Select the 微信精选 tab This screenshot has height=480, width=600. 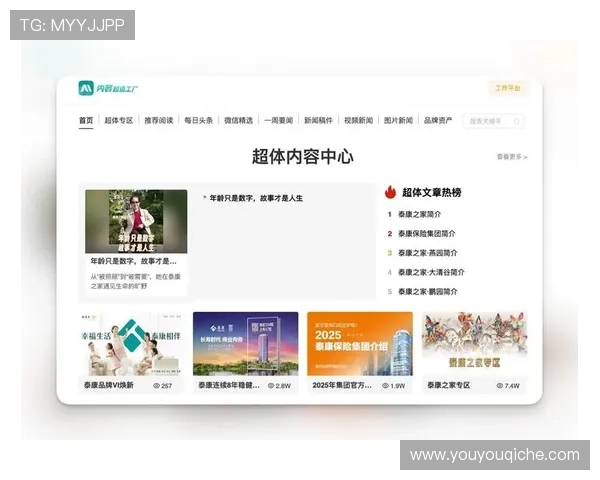click(238, 121)
